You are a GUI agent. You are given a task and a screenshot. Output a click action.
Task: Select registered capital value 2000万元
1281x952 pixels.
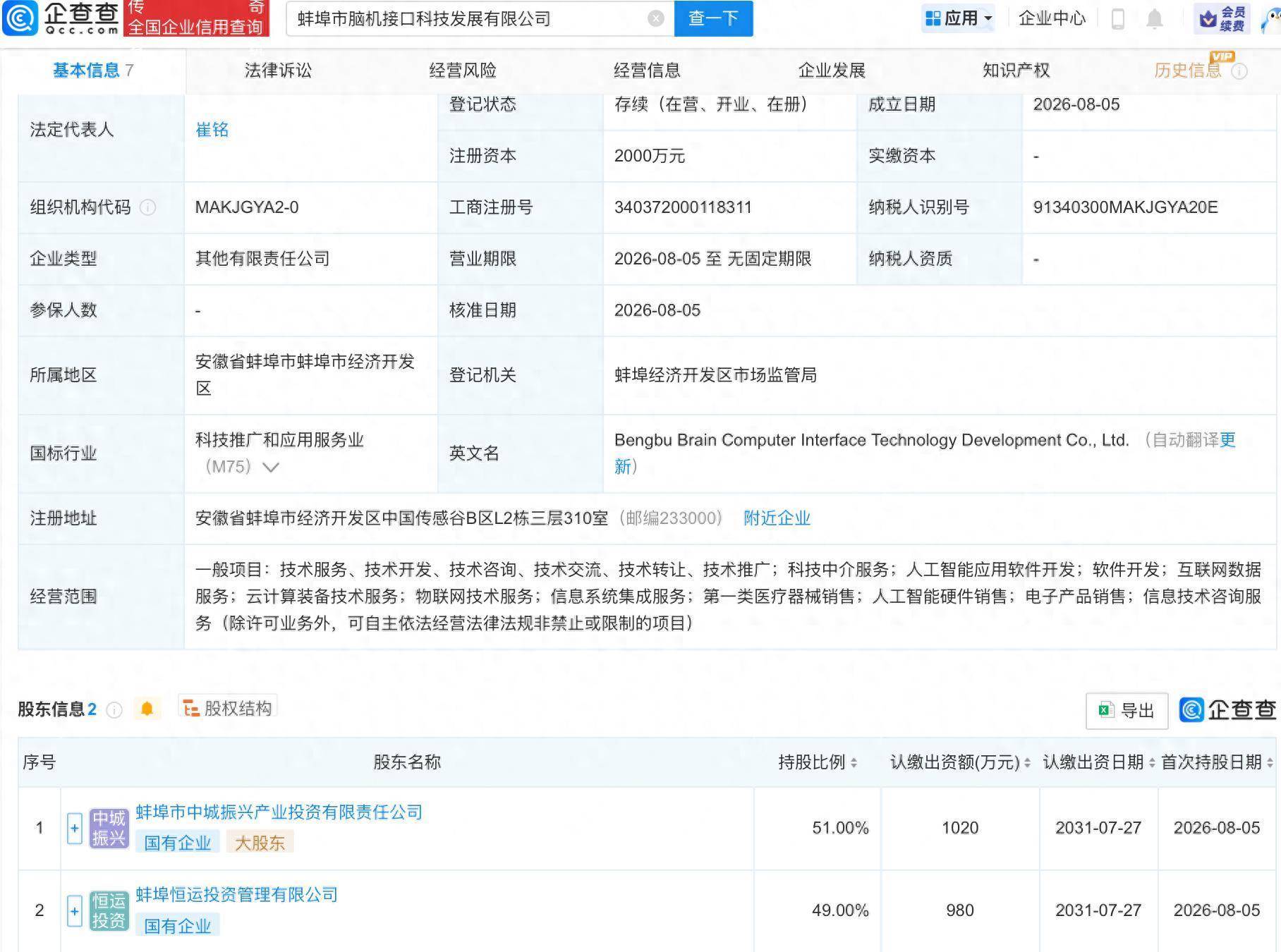point(650,156)
